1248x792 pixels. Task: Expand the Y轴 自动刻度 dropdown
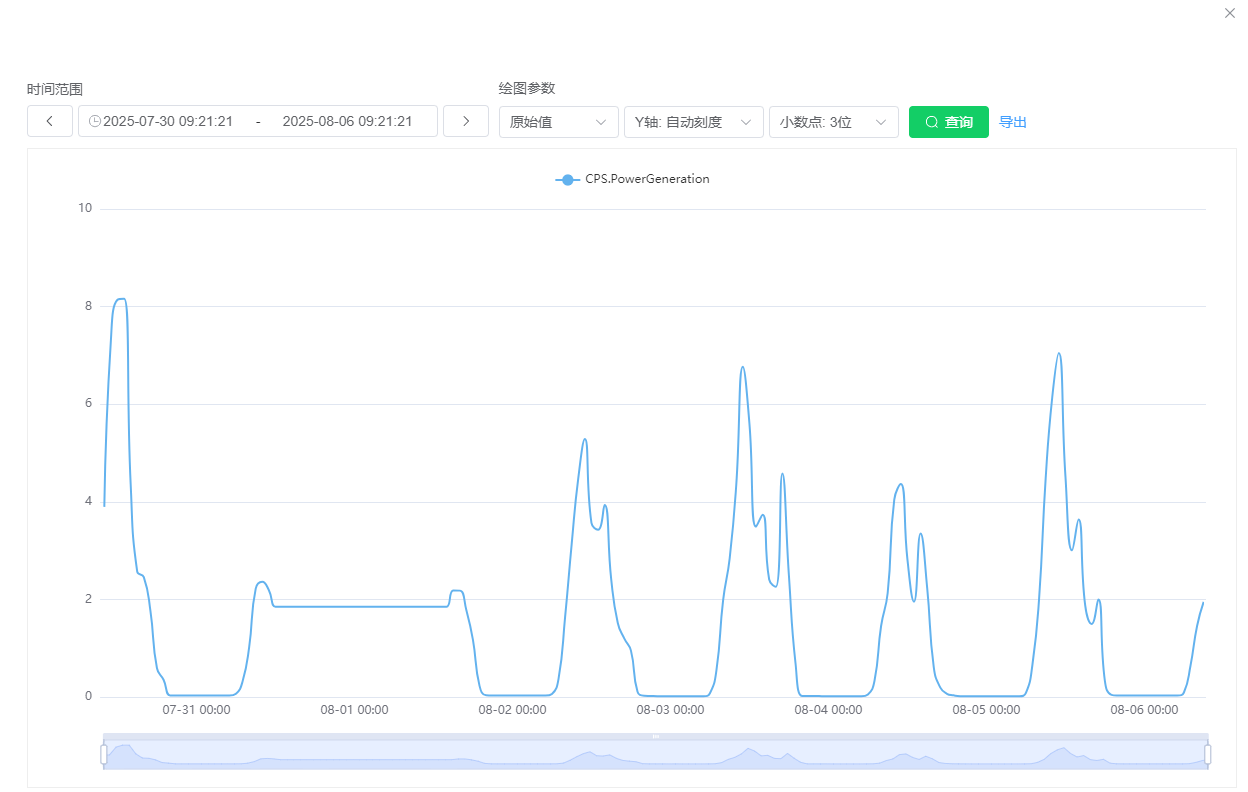[x=693, y=122]
